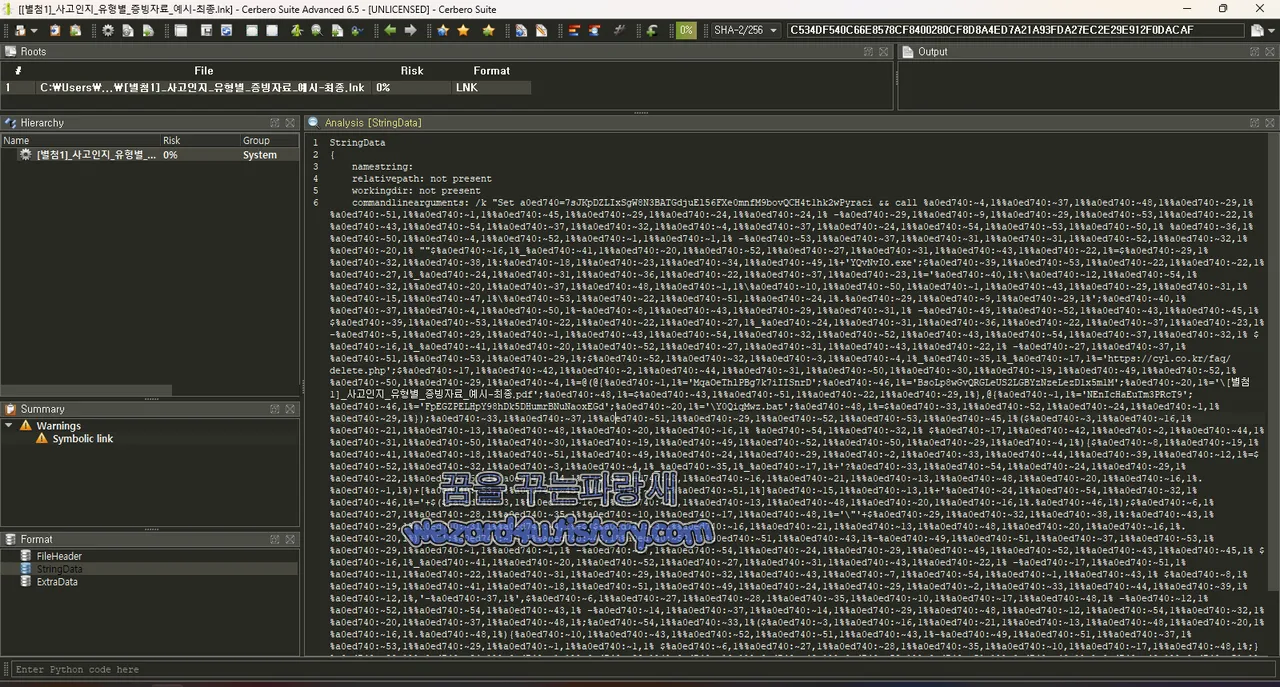Click the 0% risk button
The image size is (1280, 687).
point(686,31)
